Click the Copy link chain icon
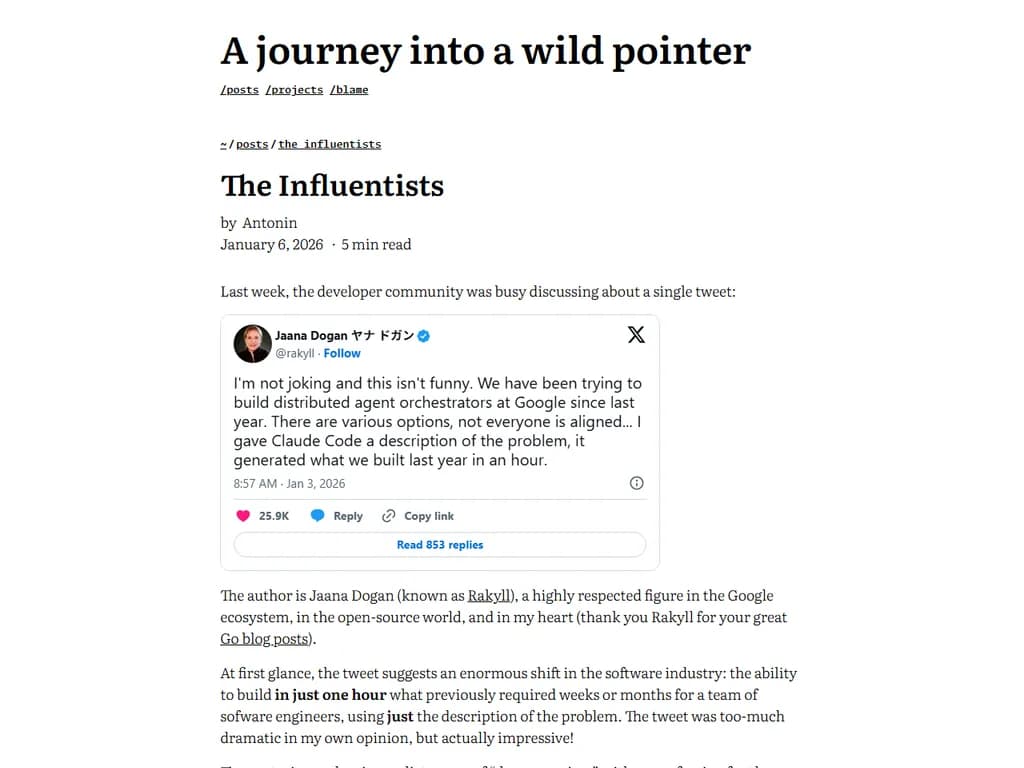 389,516
